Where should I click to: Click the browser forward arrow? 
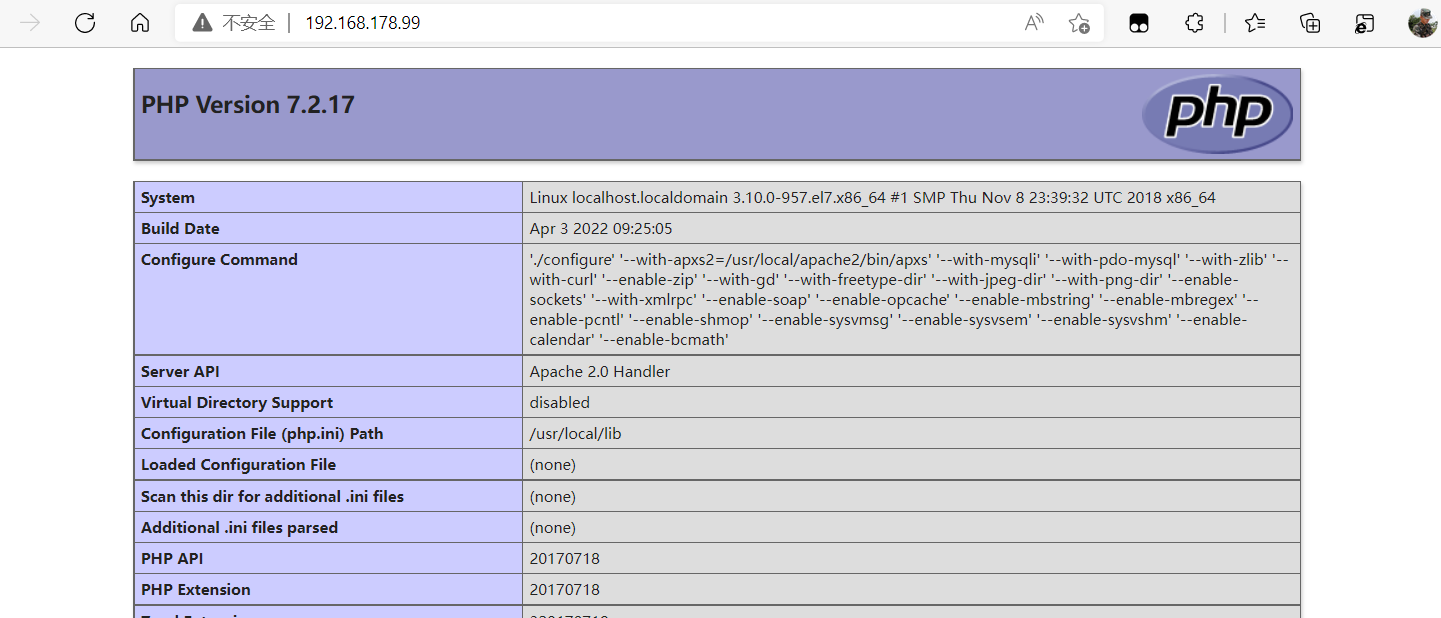pyautogui.click(x=30, y=23)
